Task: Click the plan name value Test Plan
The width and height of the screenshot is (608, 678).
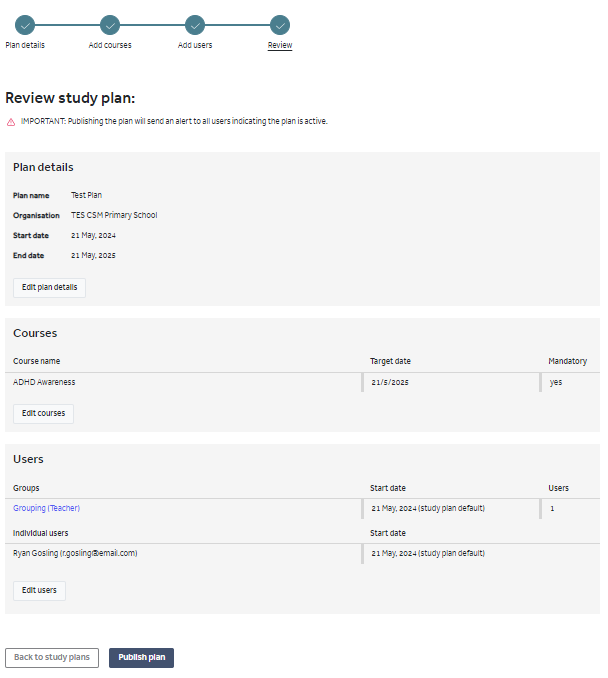Action: click(x=86, y=195)
